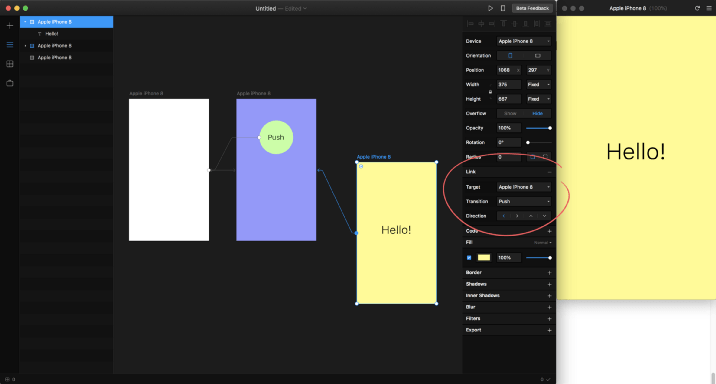Click the plus insert icon in left sidebar
This screenshot has height=384, width=716.
[x=10, y=26]
